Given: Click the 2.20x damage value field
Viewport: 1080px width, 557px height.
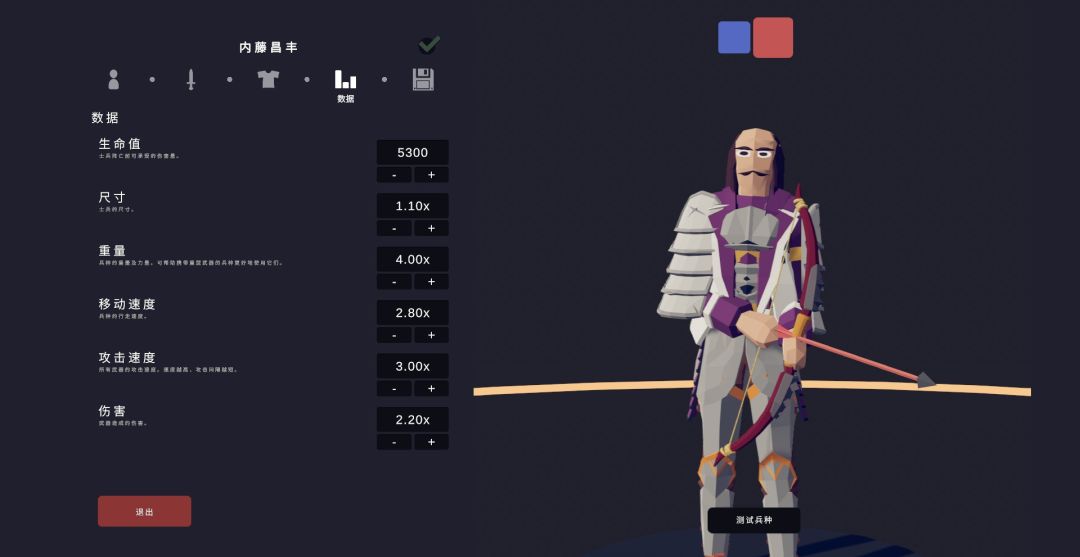Looking at the screenshot, I should point(413,419).
